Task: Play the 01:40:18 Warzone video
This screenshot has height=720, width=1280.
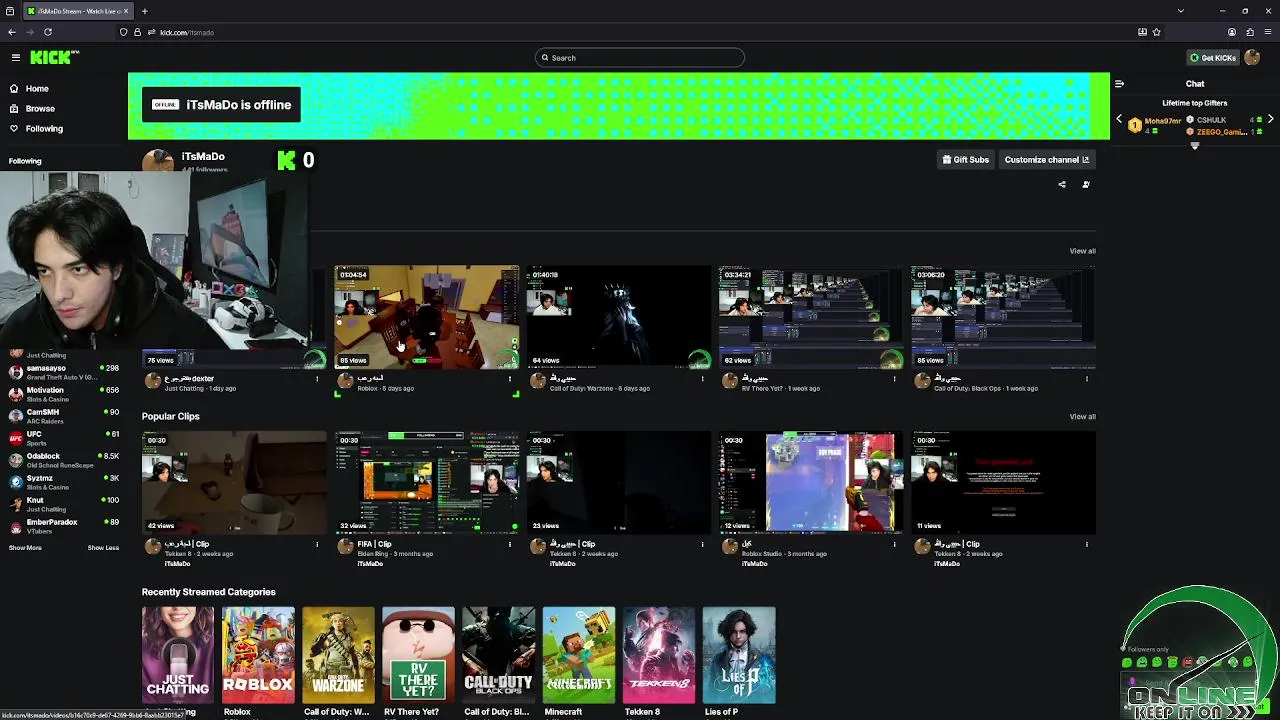Action: (619, 317)
